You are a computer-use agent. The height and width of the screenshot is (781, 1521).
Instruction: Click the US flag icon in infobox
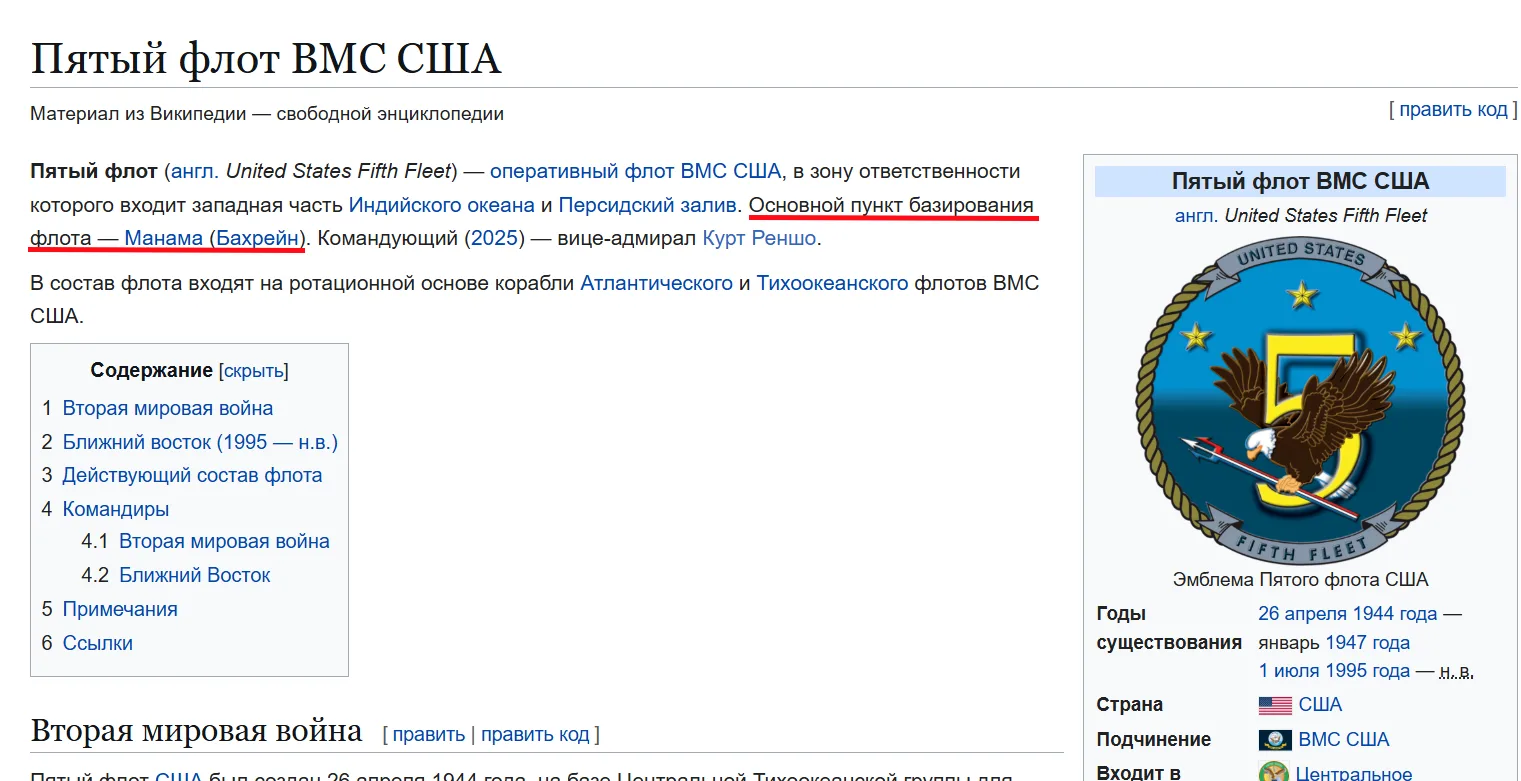click(1275, 705)
